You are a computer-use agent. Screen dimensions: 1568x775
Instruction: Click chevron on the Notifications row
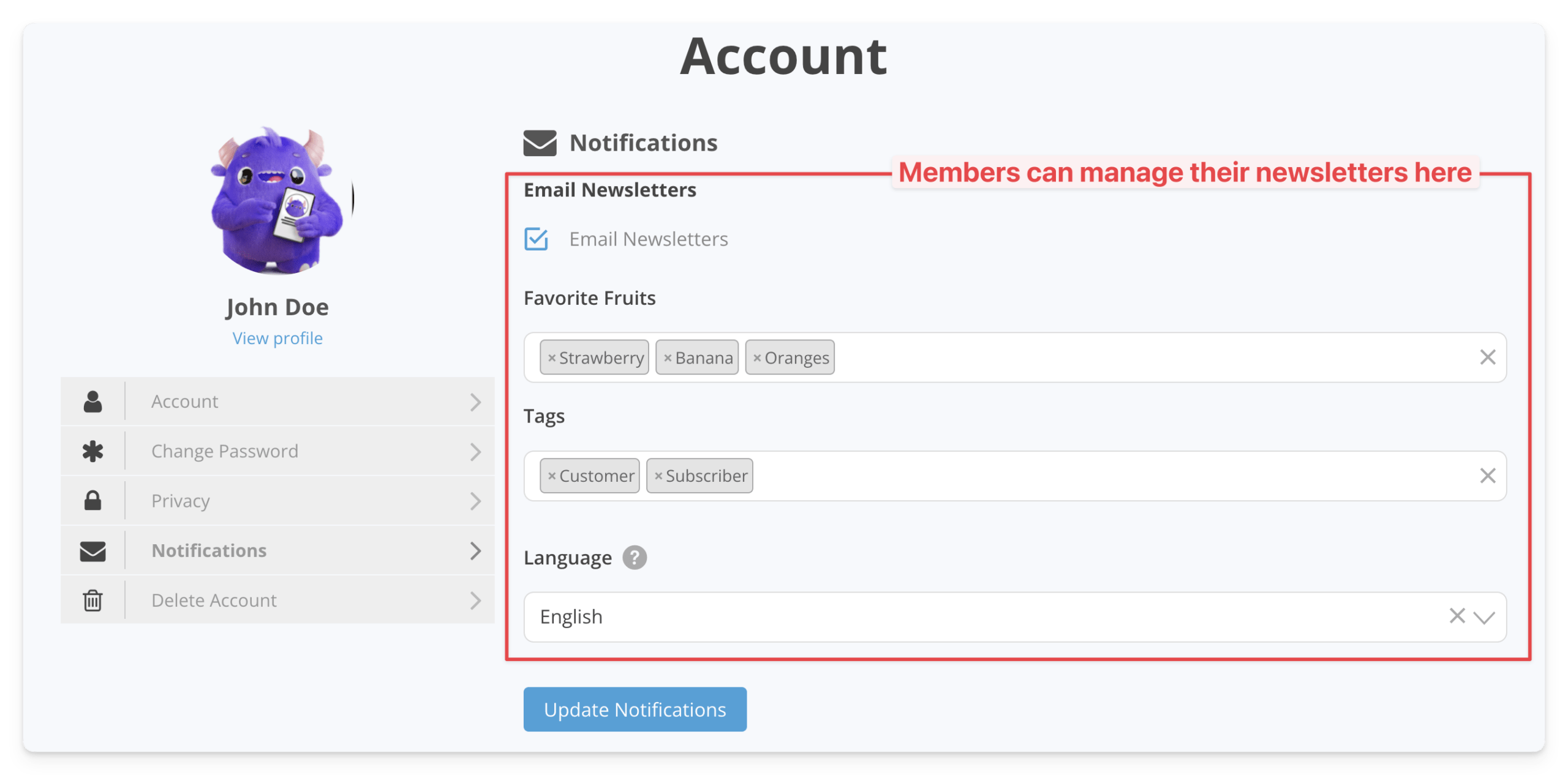tap(475, 551)
